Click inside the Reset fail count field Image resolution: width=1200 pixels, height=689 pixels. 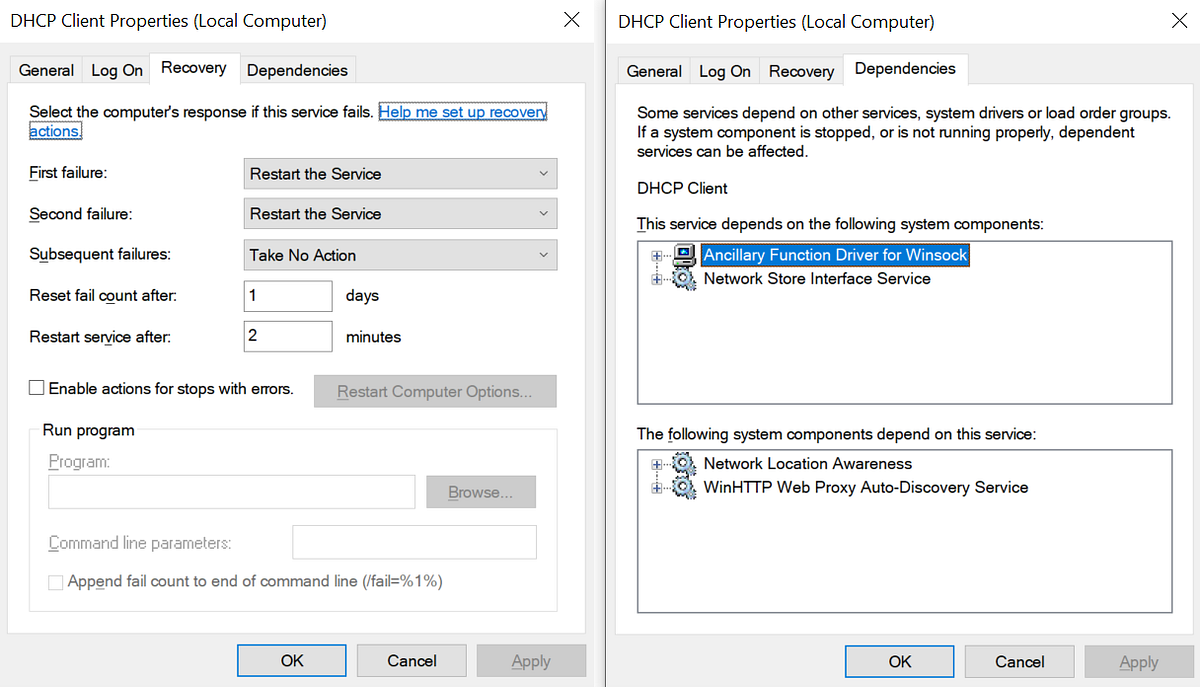[x=287, y=296]
